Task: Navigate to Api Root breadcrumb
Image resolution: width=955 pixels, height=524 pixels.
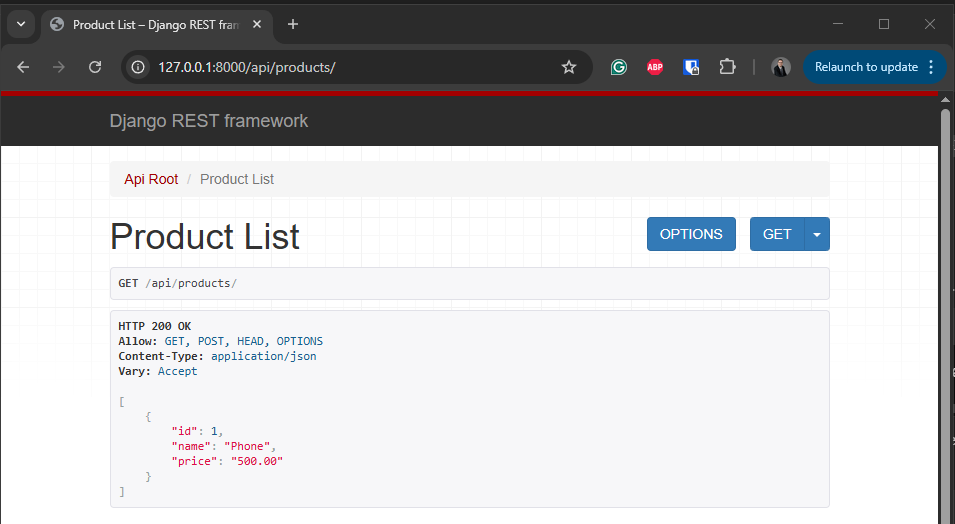Action: 151,179
